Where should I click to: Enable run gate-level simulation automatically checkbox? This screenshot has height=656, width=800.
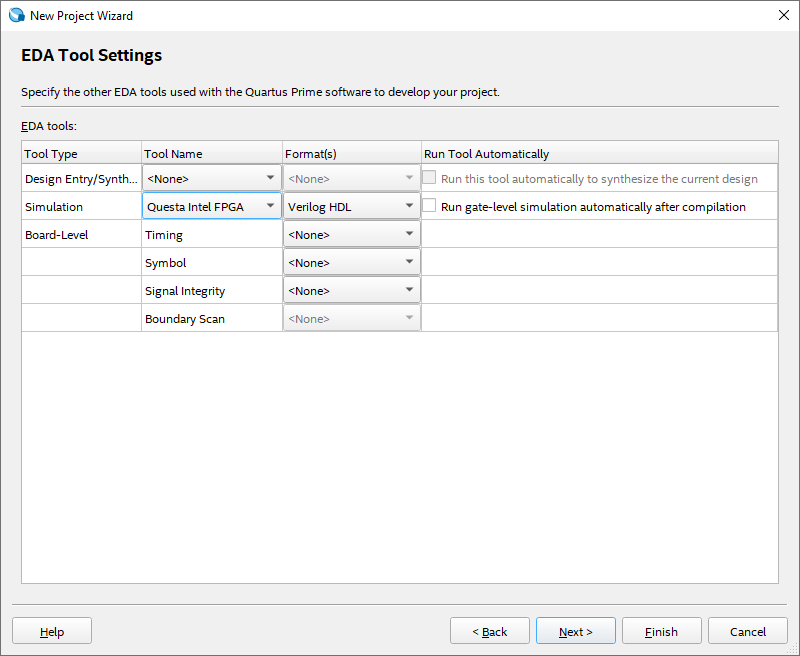click(430, 207)
